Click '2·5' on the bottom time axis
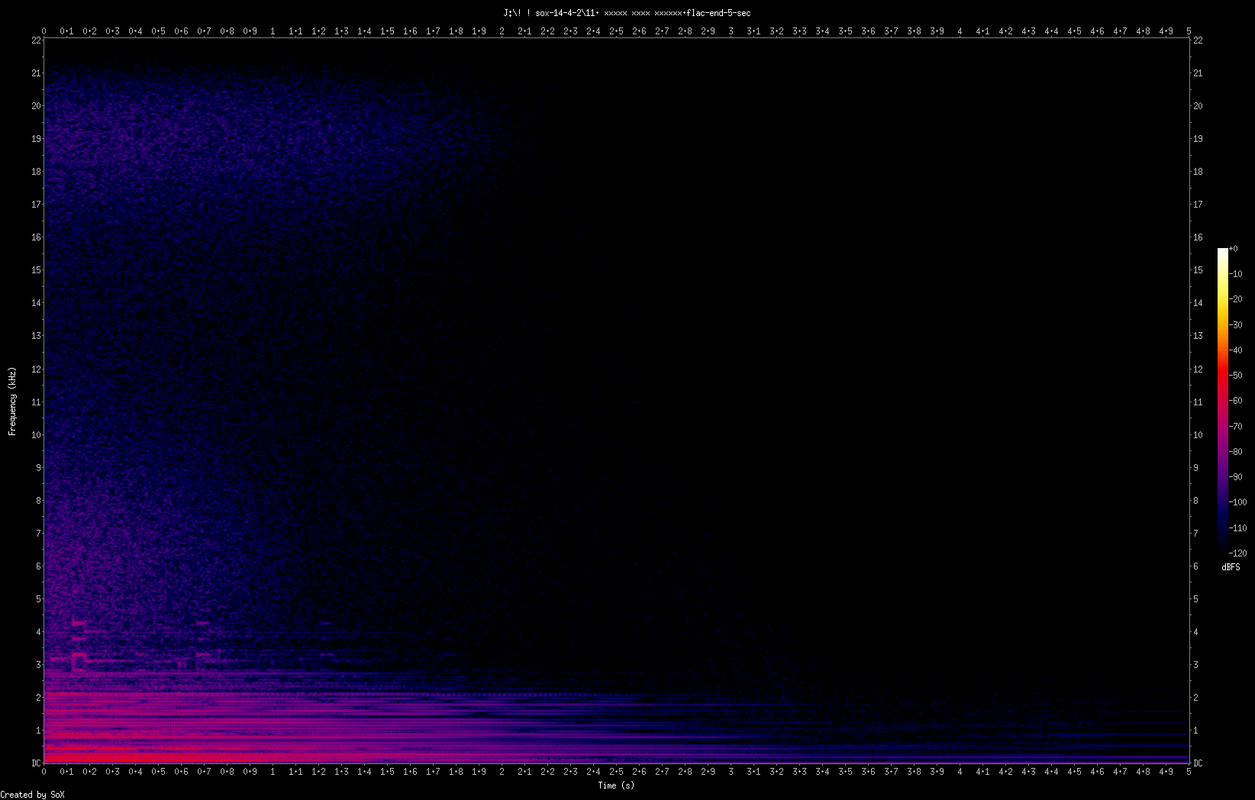1255x800 pixels. point(616,772)
